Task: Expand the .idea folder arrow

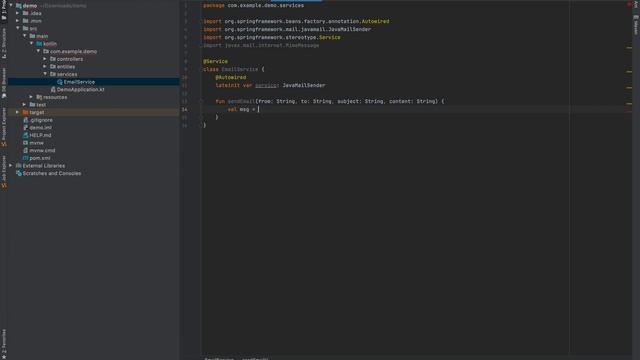Action: pos(18,13)
